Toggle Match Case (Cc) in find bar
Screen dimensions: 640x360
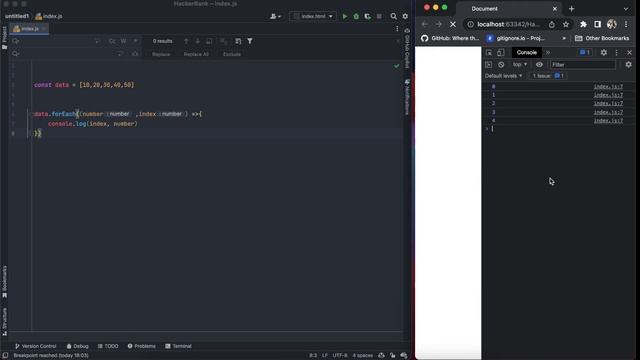pyautogui.click(x=112, y=41)
